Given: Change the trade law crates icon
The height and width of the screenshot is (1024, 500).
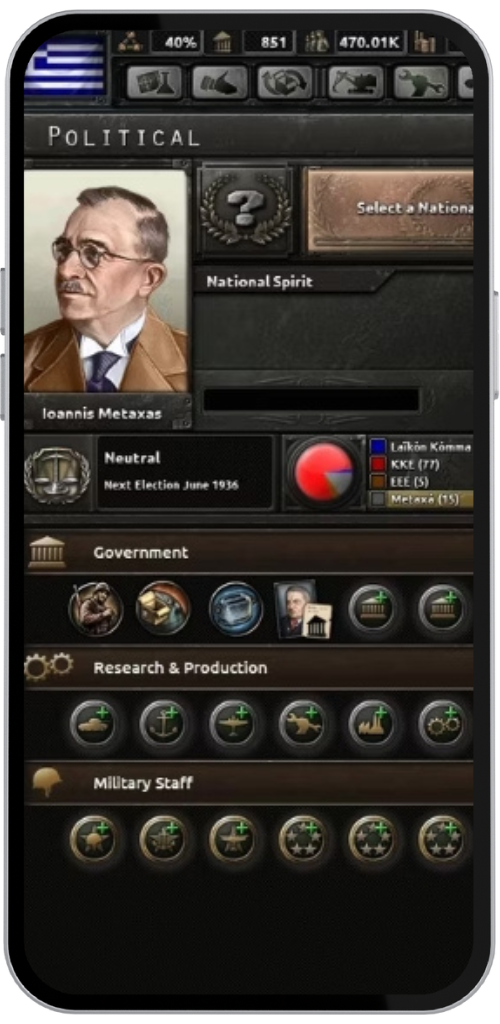Looking at the screenshot, I should coord(163,608).
